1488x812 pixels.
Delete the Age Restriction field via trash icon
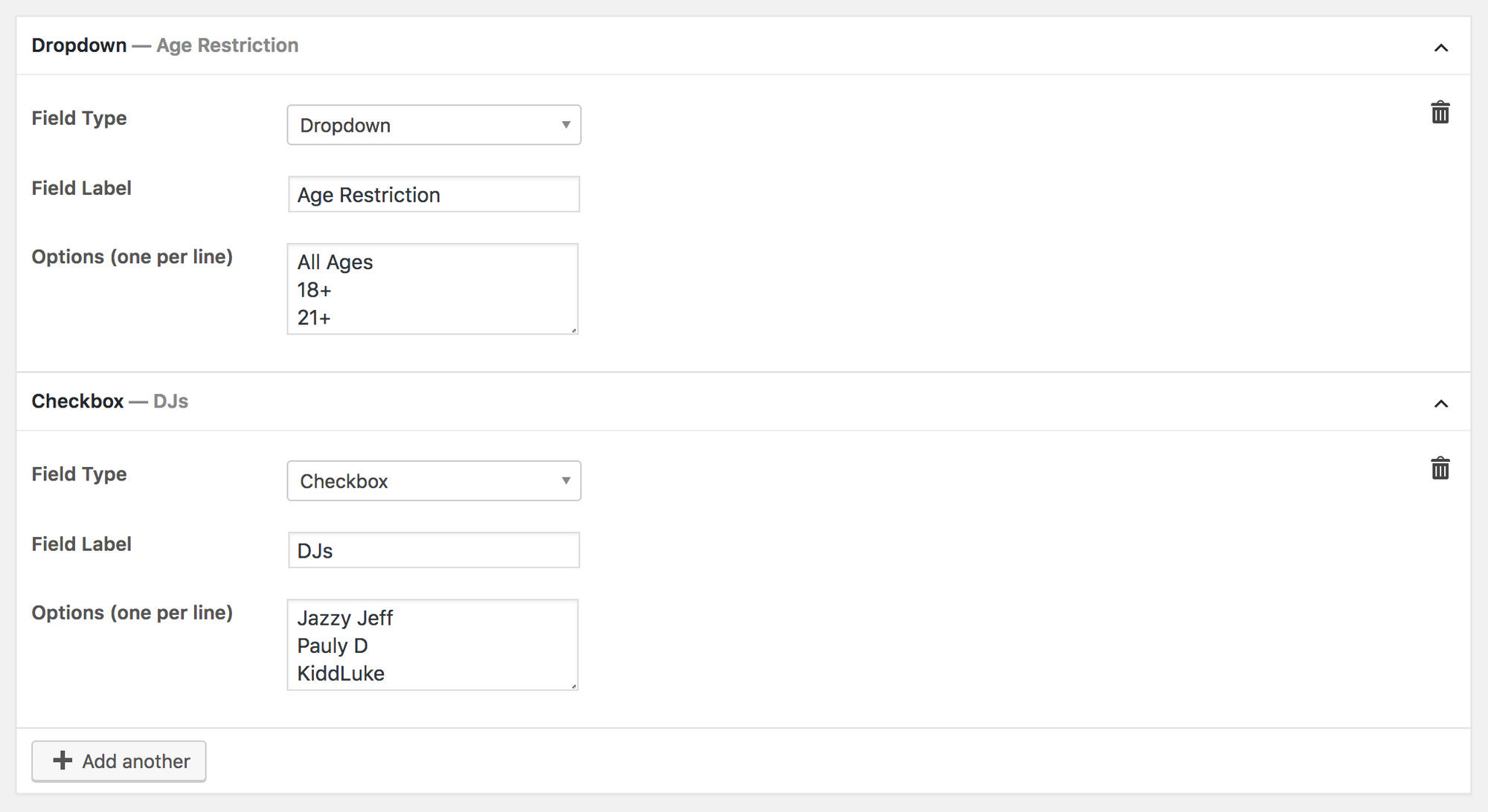[1441, 113]
